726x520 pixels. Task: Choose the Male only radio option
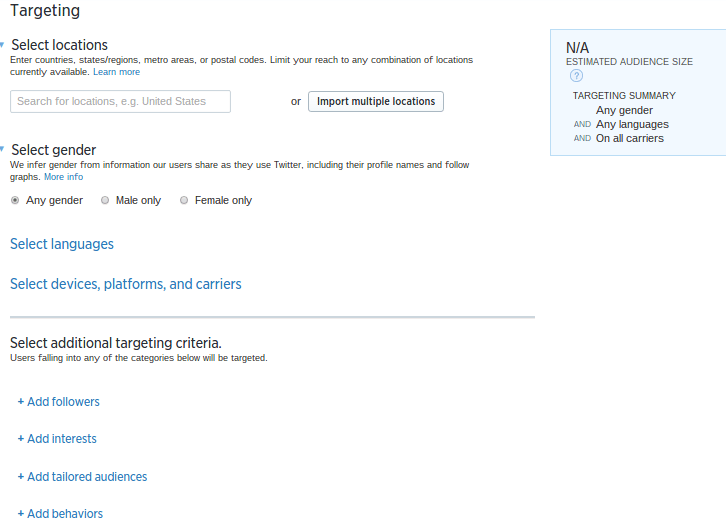tap(105, 201)
